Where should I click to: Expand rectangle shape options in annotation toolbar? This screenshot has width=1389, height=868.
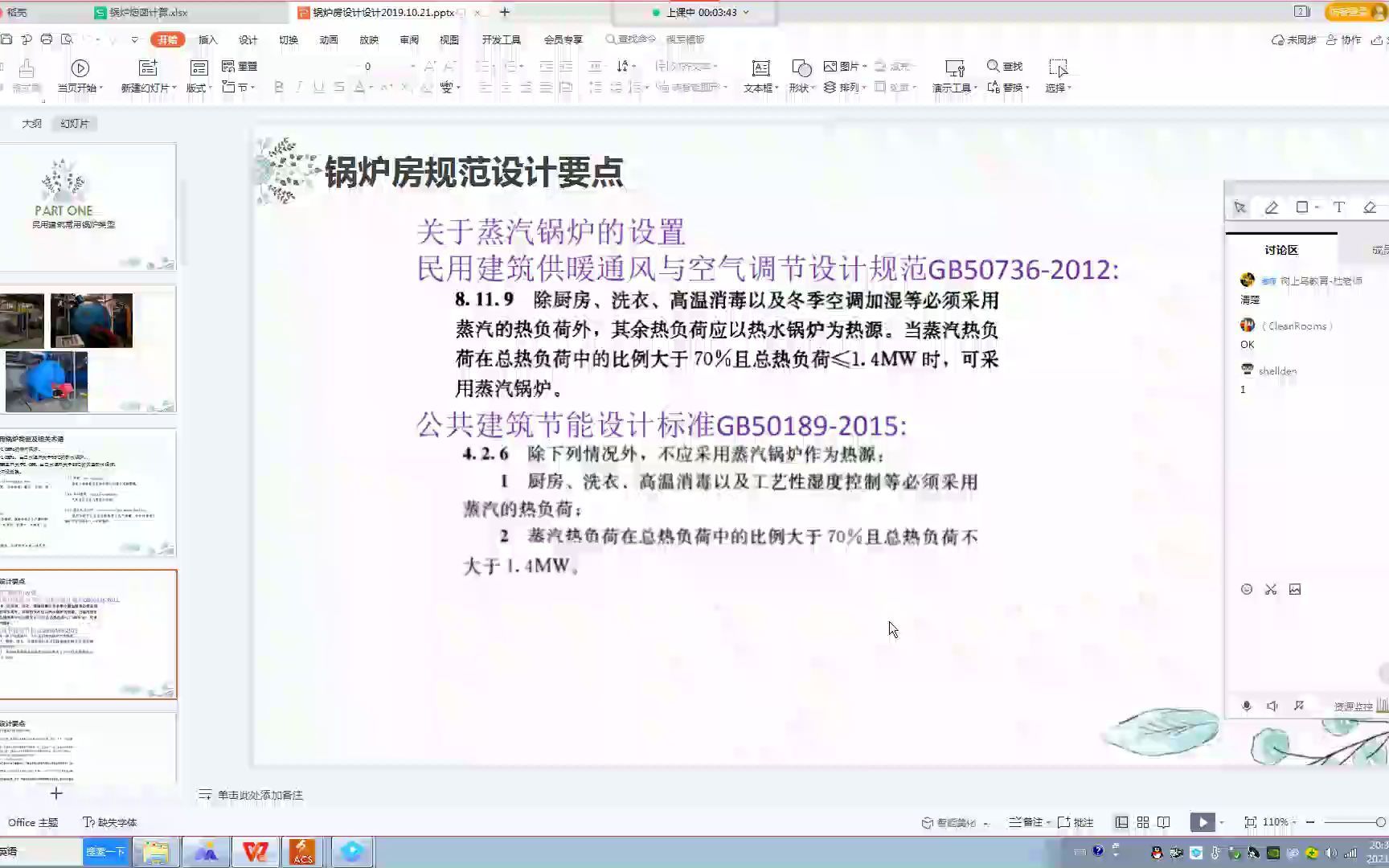(1317, 207)
